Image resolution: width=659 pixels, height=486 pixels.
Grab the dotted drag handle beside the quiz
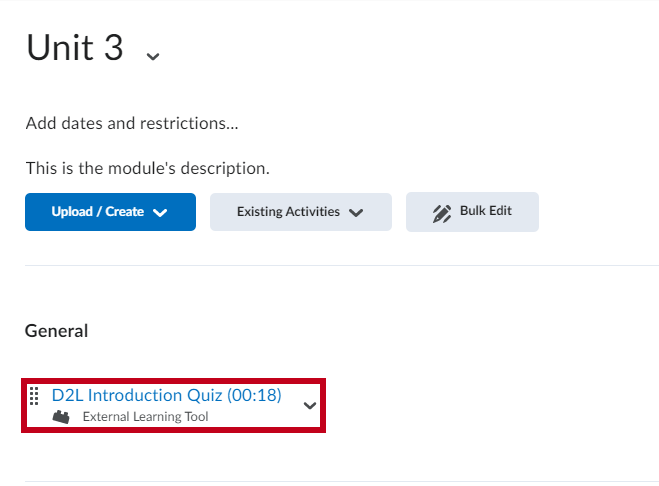pyautogui.click(x=34, y=396)
